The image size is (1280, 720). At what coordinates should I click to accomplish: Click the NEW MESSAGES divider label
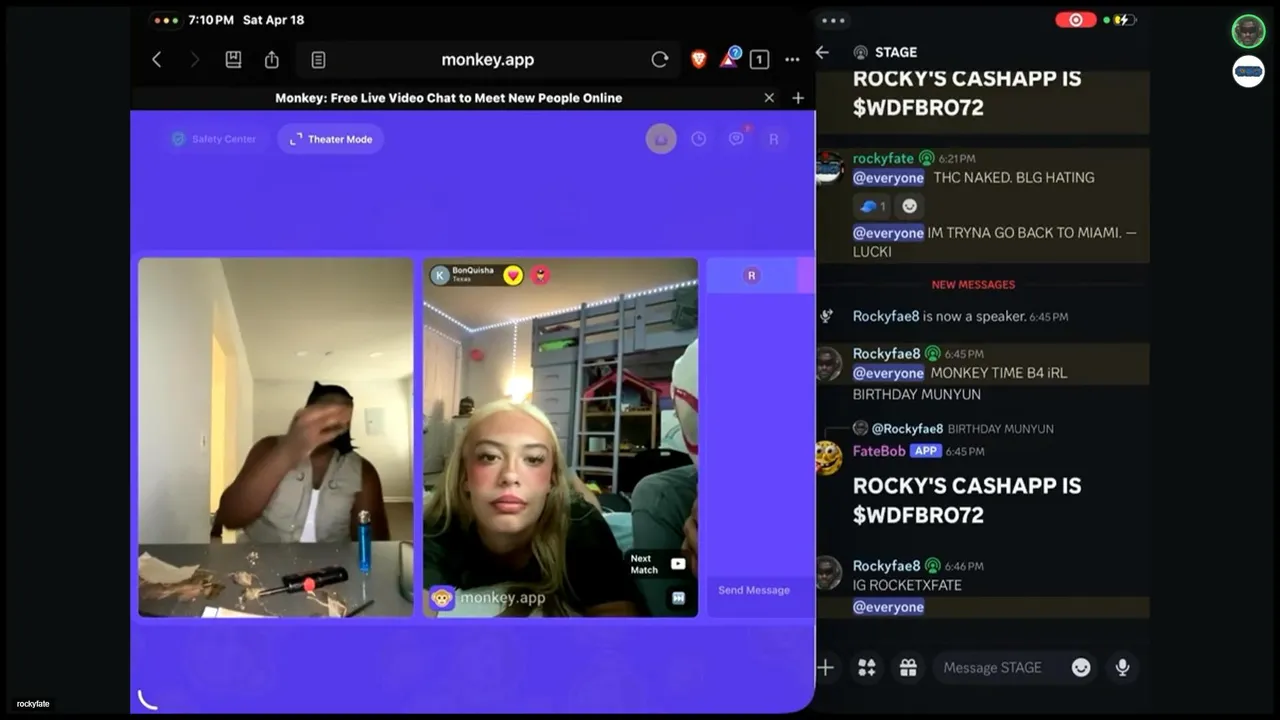[x=973, y=285]
